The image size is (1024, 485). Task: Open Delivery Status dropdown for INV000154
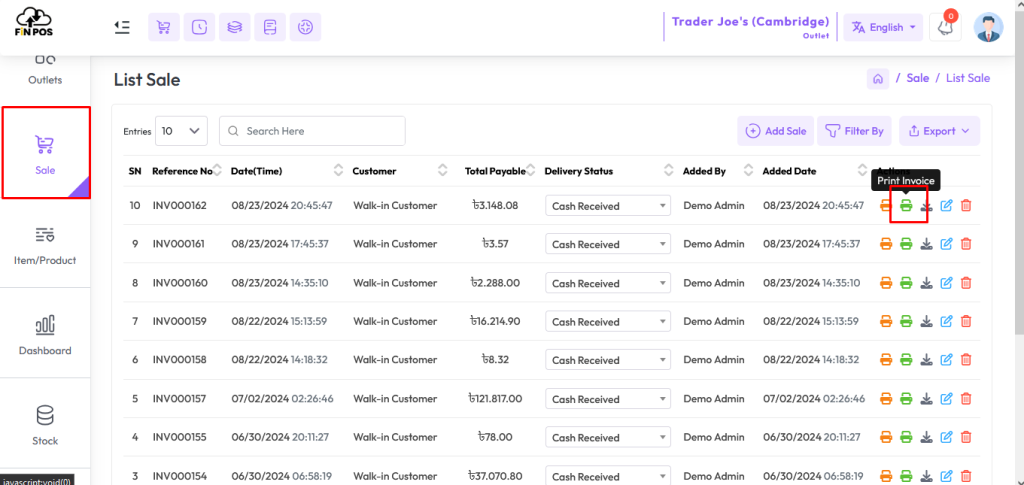click(608, 476)
